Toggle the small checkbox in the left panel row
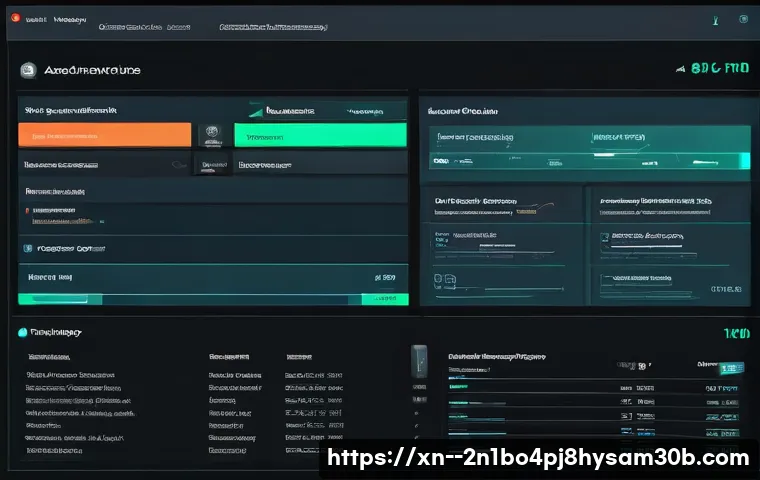760x480 pixels. pyautogui.click(x=27, y=248)
